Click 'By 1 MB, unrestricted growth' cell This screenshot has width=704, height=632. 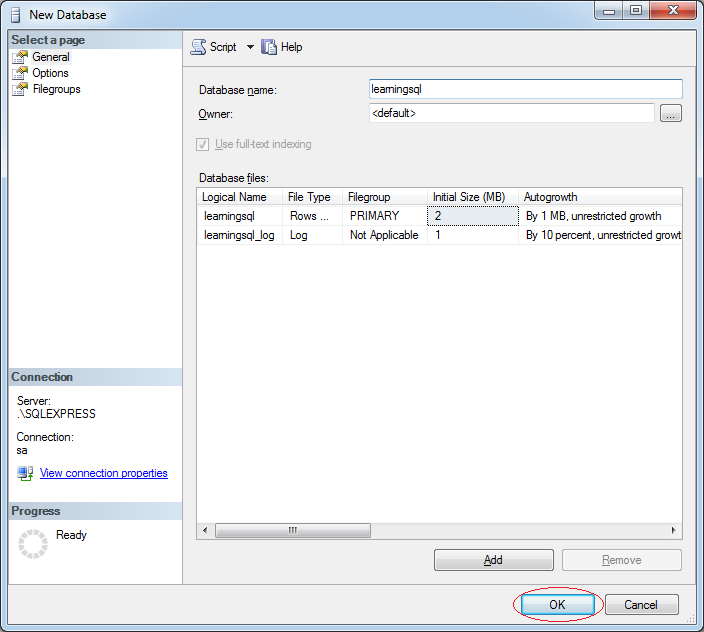[601, 216]
